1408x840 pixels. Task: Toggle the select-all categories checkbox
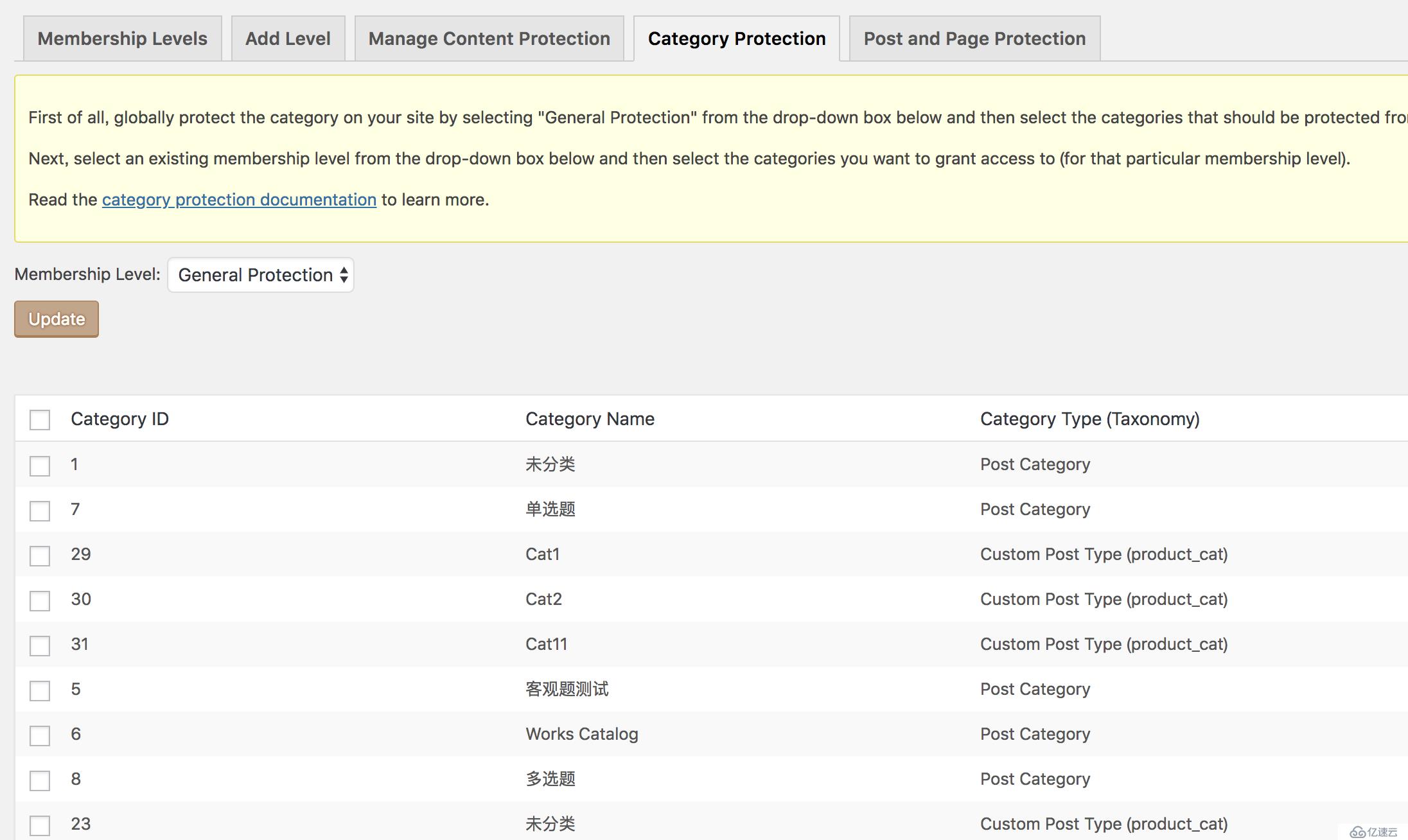point(39,419)
